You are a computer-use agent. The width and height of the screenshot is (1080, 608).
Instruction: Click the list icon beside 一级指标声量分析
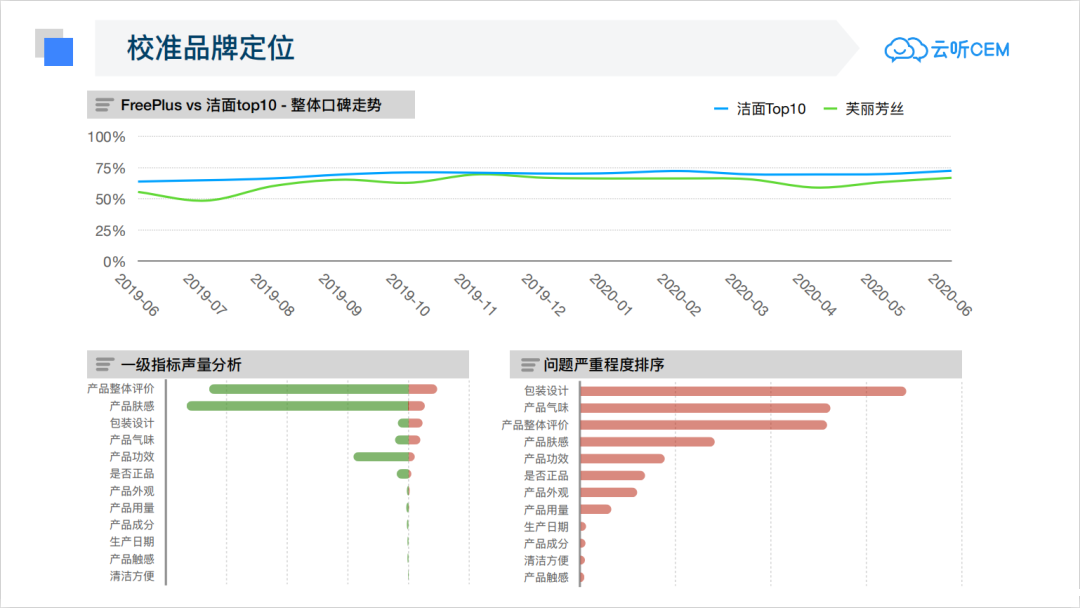coord(105,365)
